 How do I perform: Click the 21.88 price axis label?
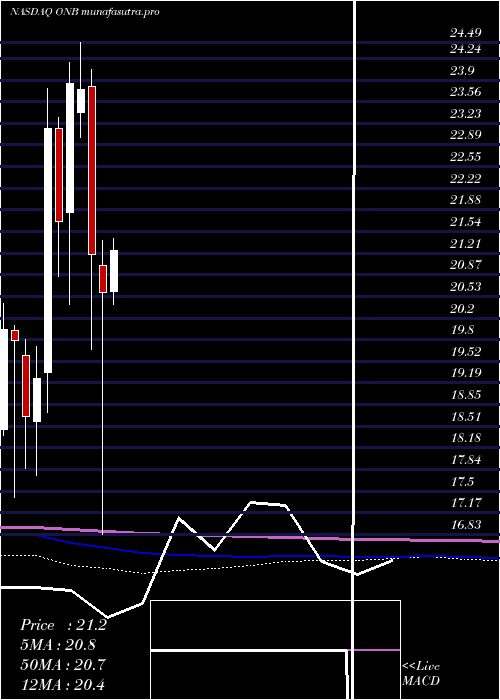(465, 200)
